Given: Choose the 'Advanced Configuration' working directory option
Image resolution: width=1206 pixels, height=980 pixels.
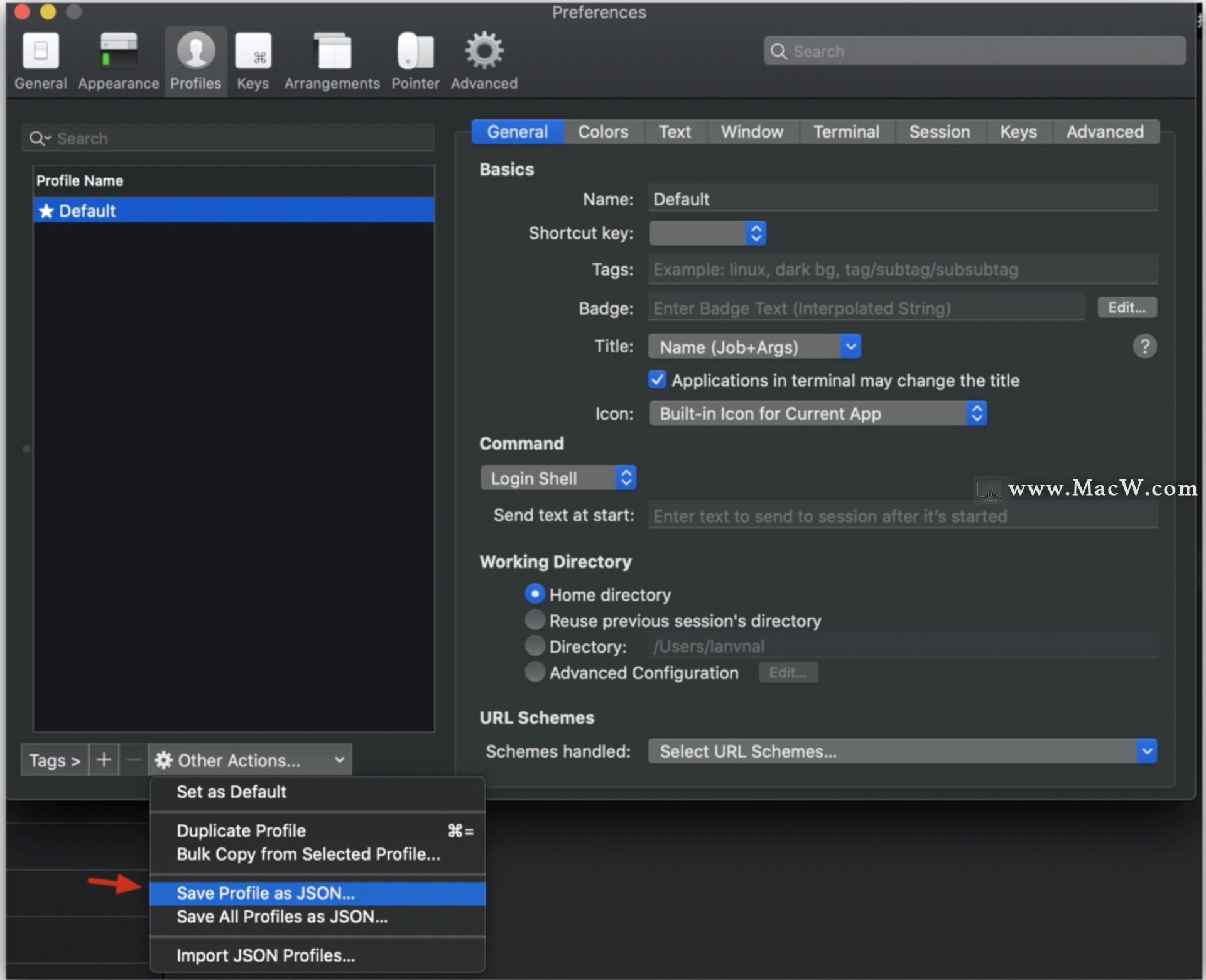Looking at the screenshot, I should point(535,672).
